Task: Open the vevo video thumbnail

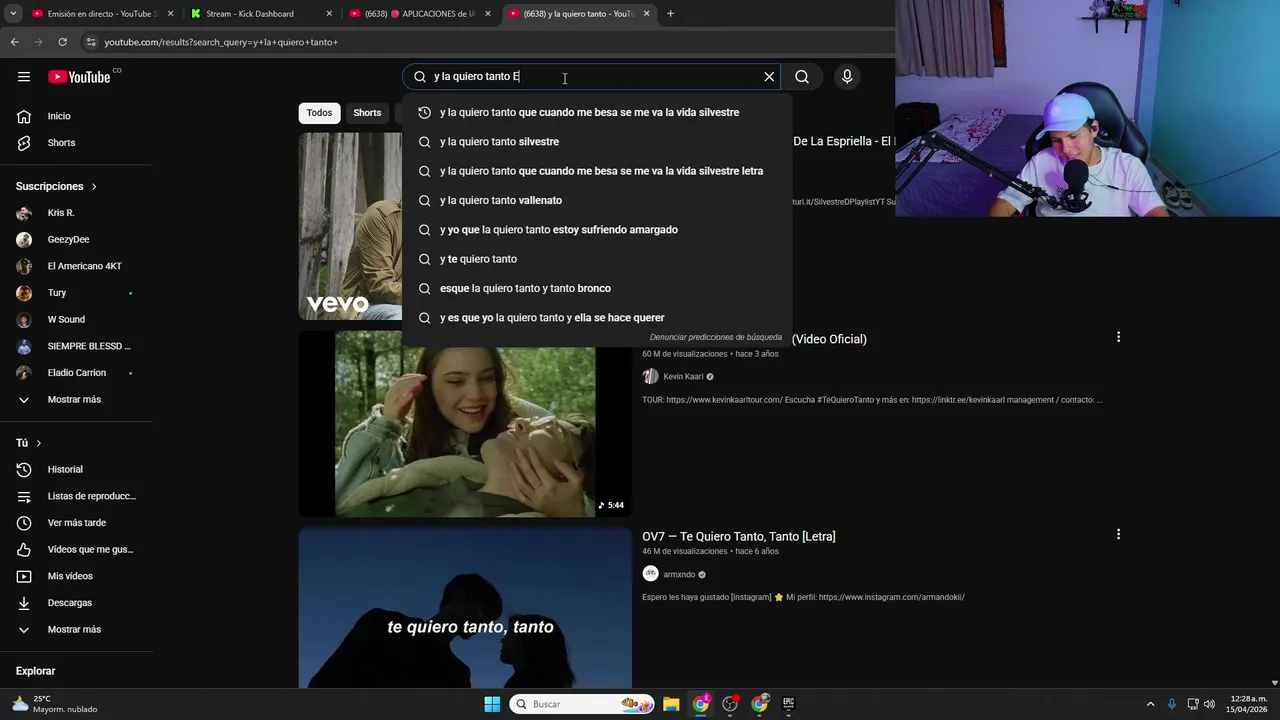Action: point(350,226)
